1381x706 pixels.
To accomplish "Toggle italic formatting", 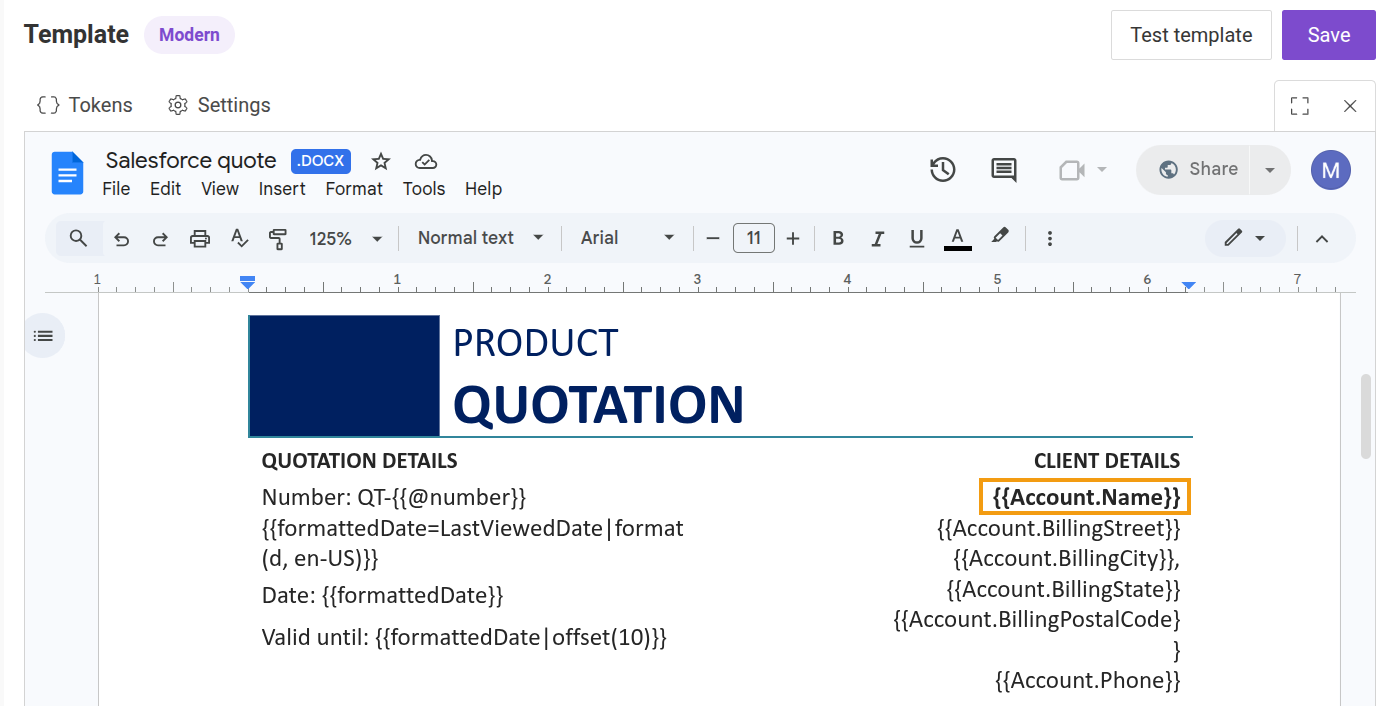I will click(877, 239).
